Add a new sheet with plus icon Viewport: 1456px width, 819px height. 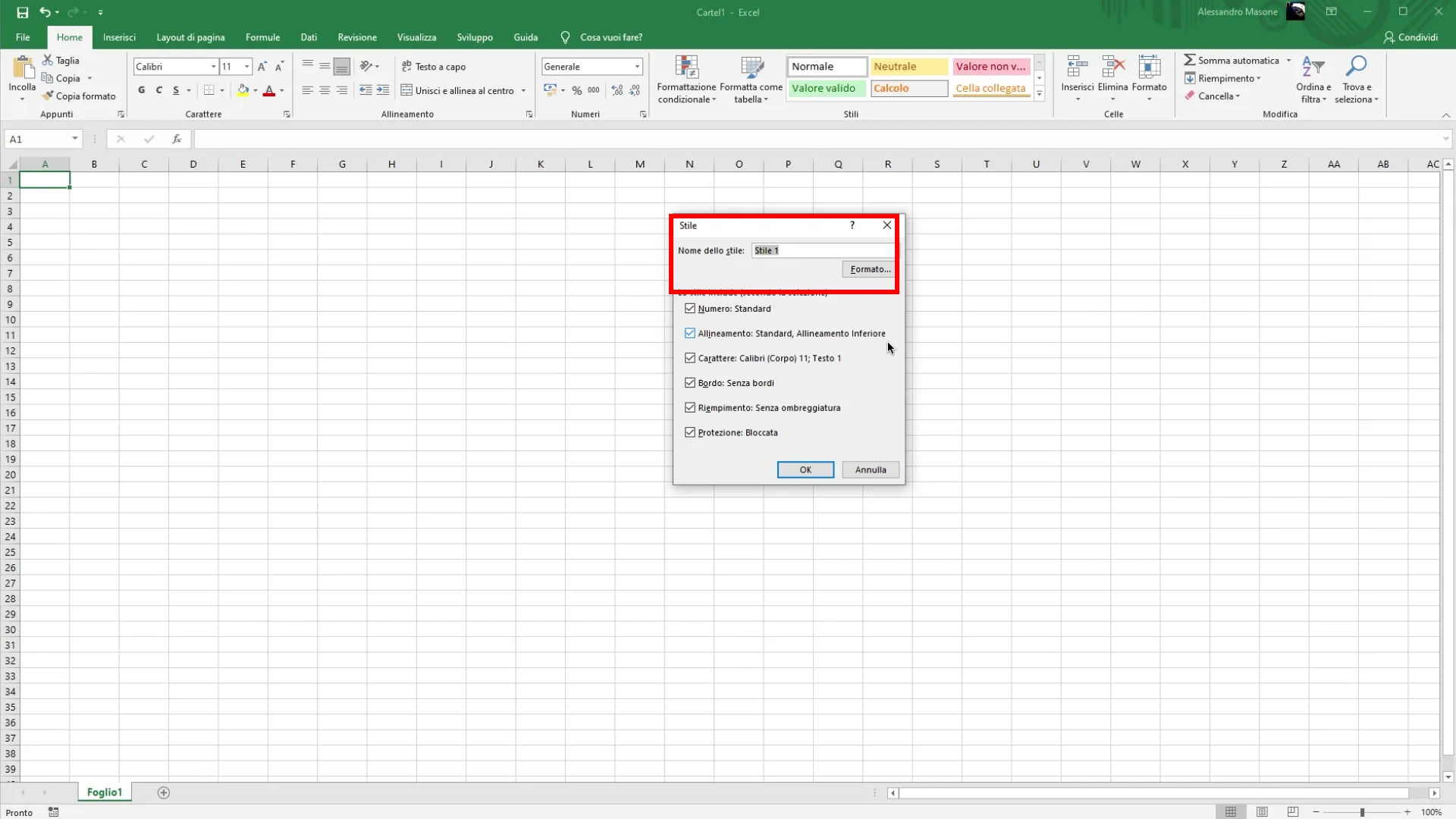tap(164, 792)
